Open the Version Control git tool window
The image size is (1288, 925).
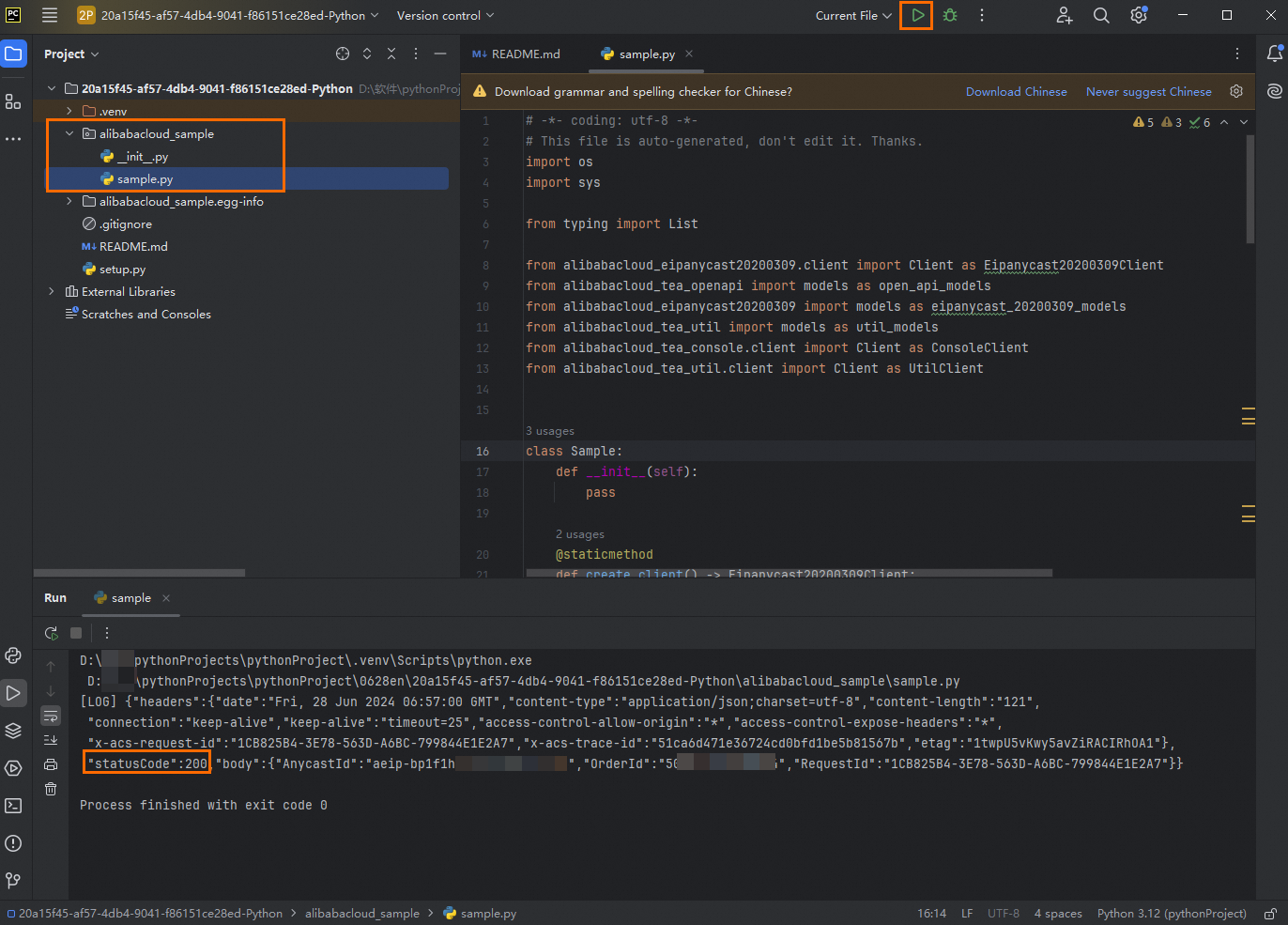tap(13, 881)
